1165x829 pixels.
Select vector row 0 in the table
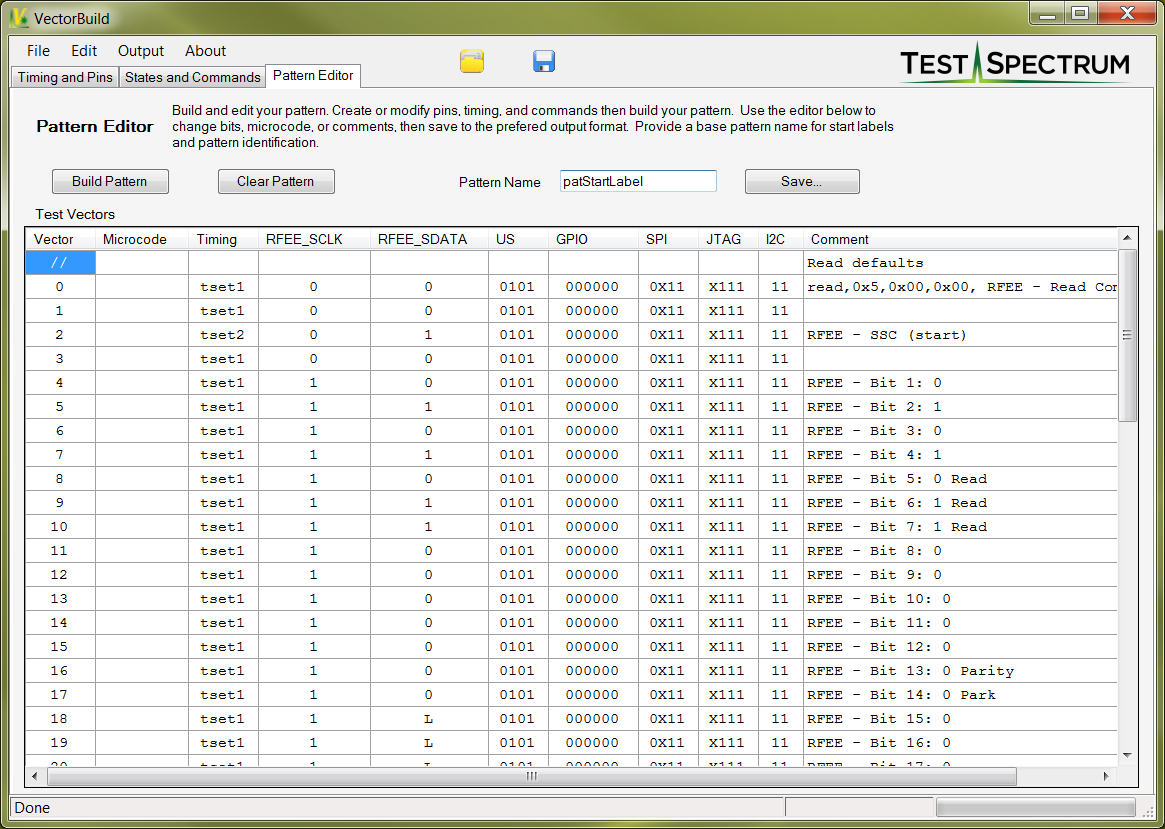coord(60,286)
